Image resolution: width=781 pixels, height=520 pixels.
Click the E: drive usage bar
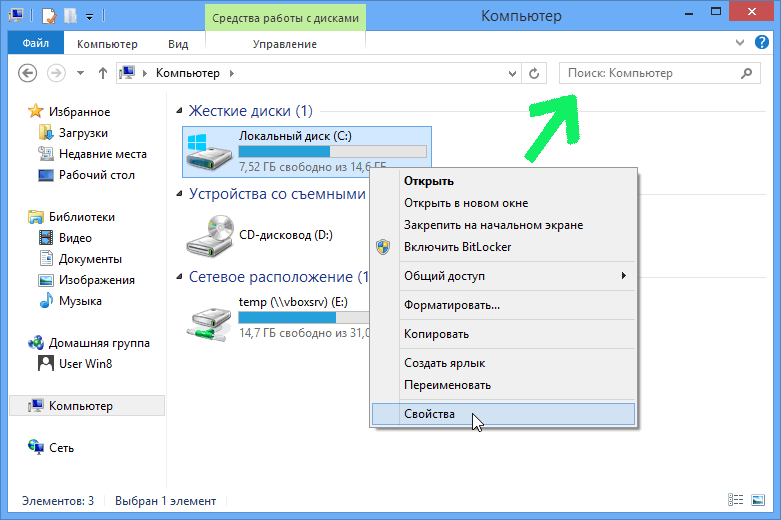[303, 317]
